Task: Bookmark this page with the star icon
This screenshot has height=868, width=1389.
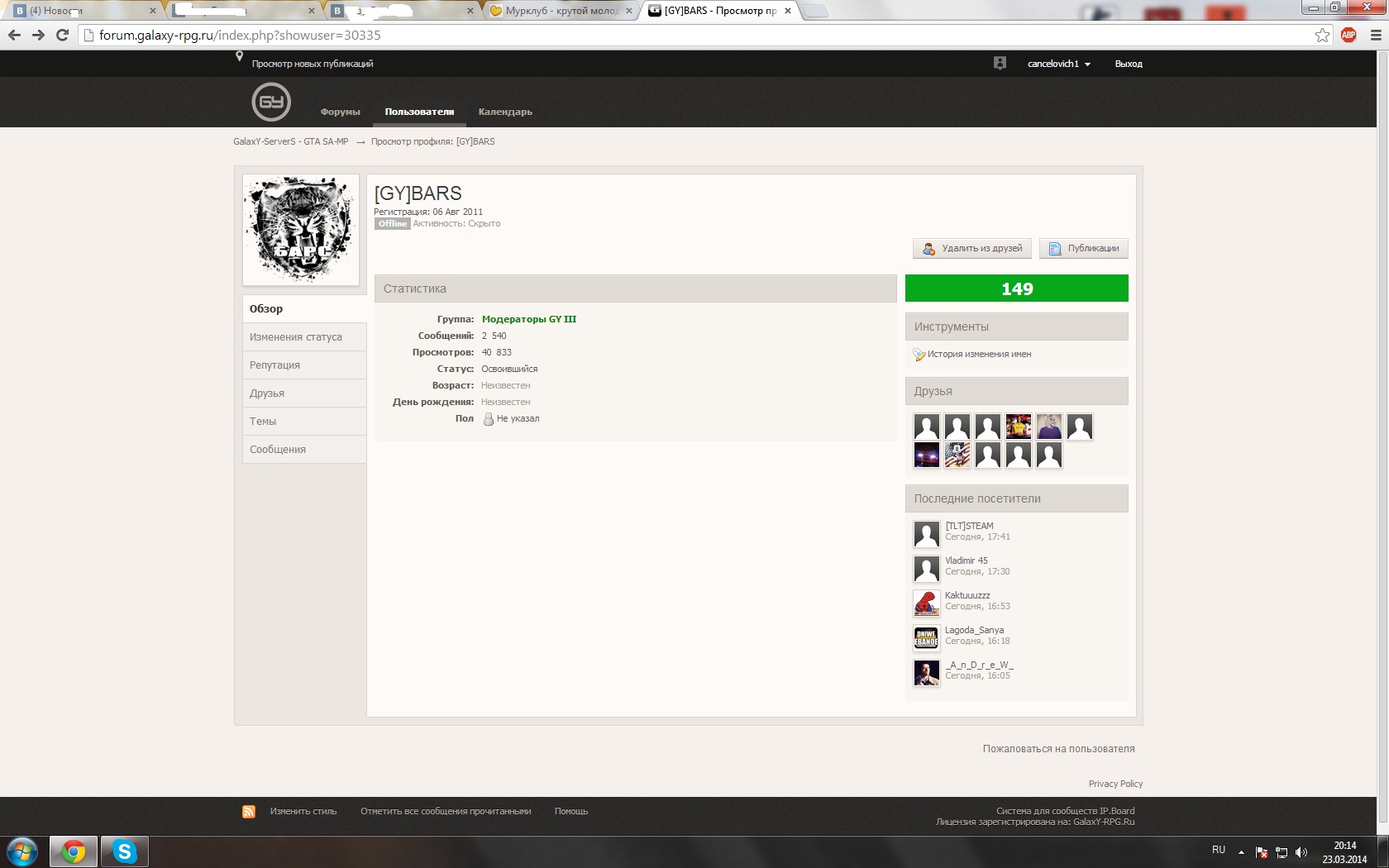Action: click(1323, 35)
